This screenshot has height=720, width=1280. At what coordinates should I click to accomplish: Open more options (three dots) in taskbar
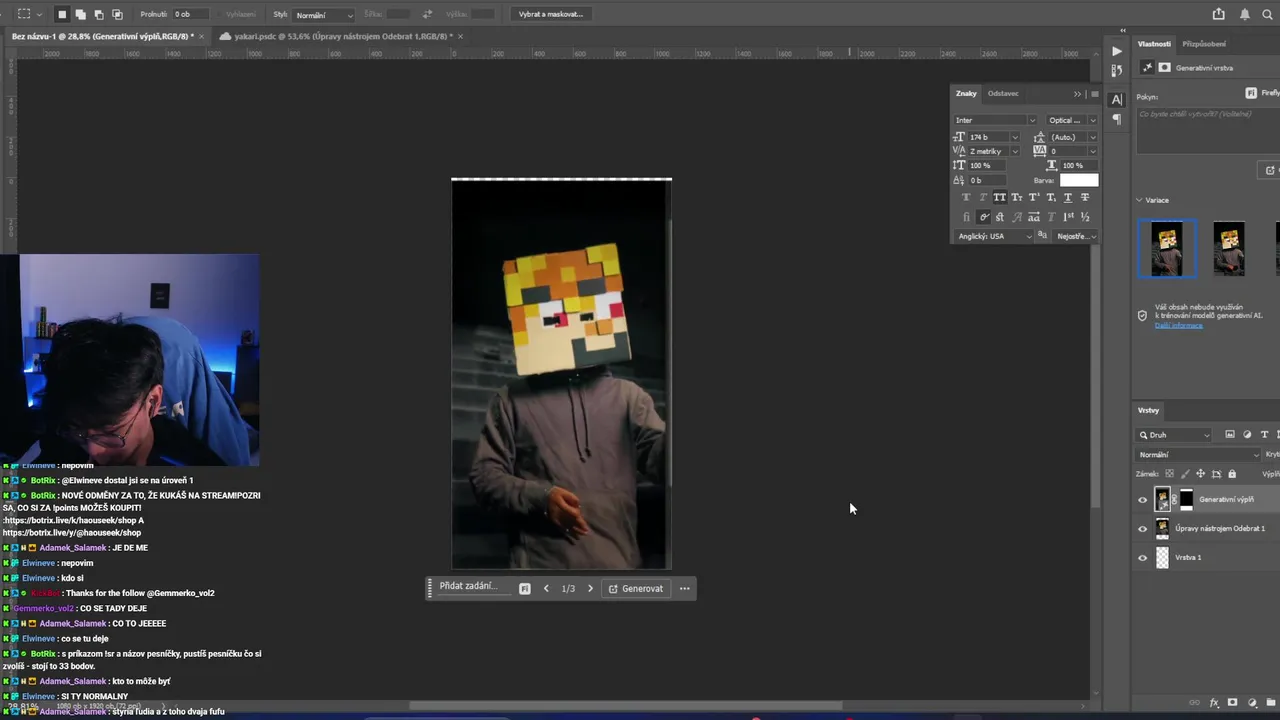pyautogui.click(x=684, y=589)
